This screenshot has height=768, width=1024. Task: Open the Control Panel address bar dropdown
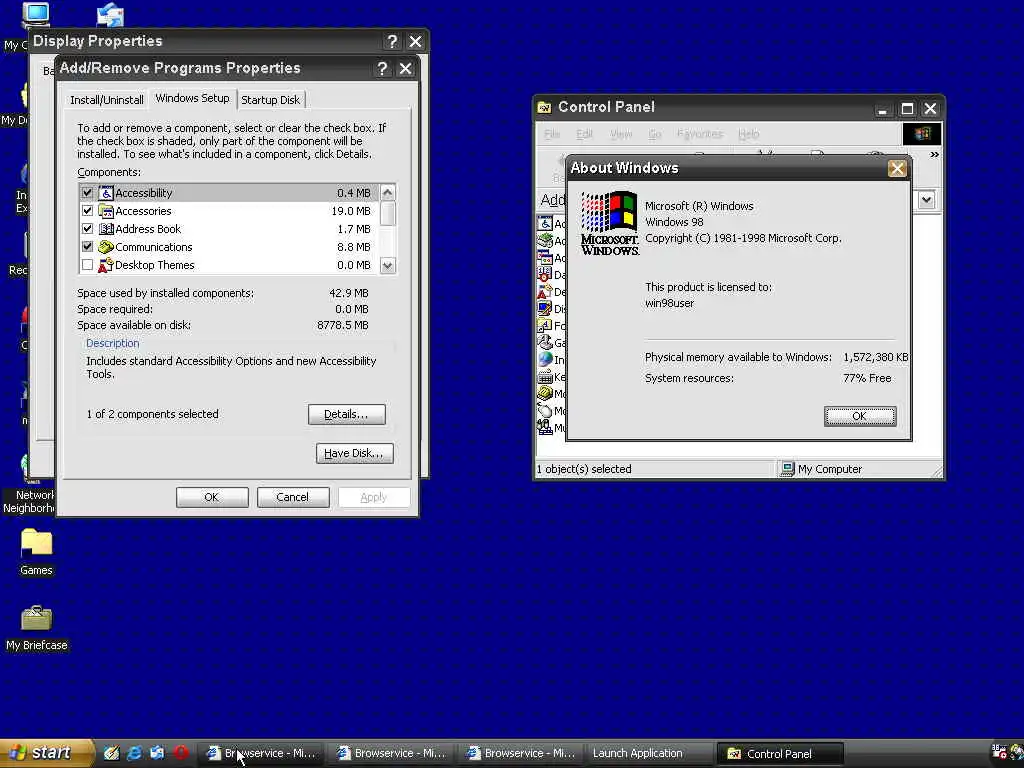click(926, 200)
